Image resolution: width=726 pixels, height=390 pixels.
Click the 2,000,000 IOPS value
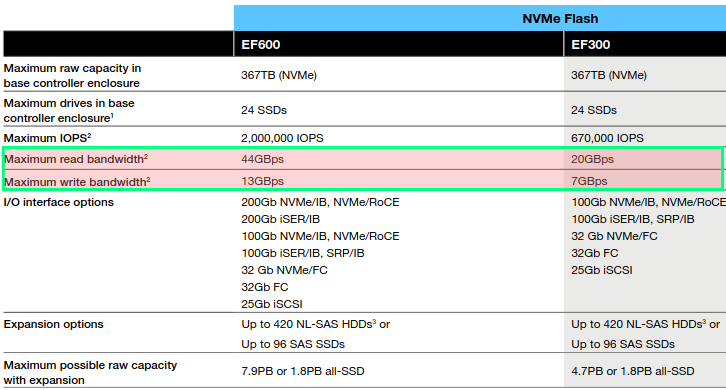click(282, 138)
